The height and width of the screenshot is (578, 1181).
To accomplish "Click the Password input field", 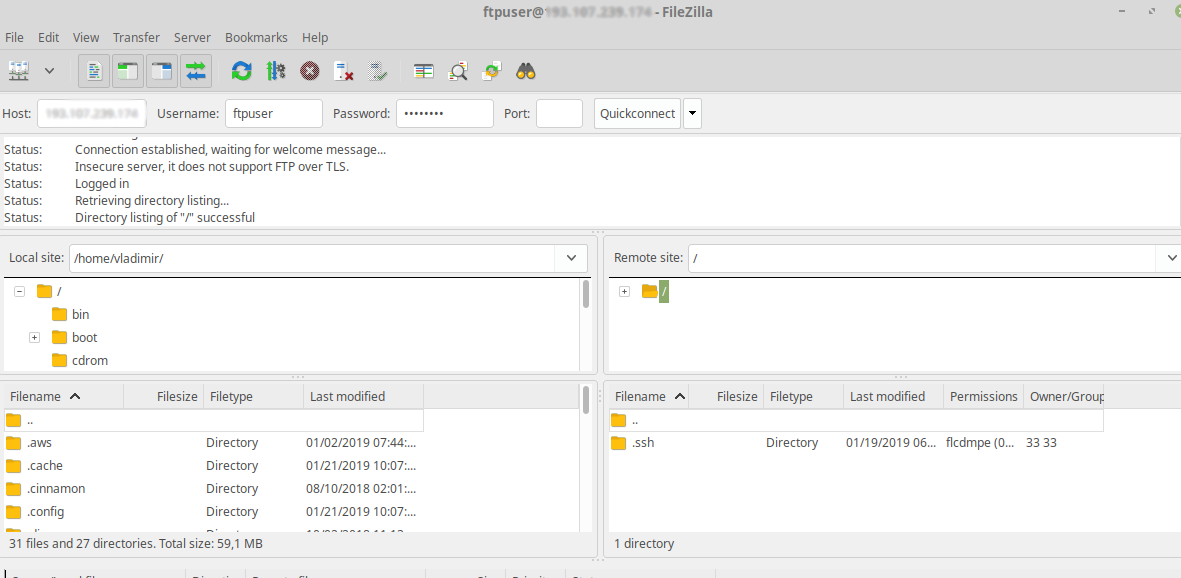I will click(445, 114).
